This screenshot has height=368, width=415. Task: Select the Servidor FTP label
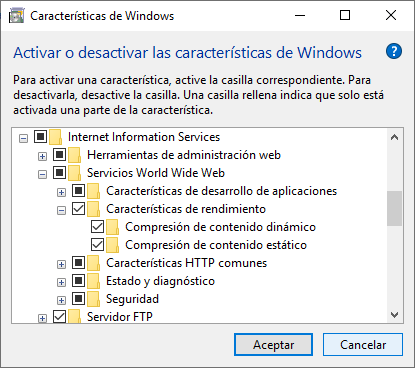point(120,316)
